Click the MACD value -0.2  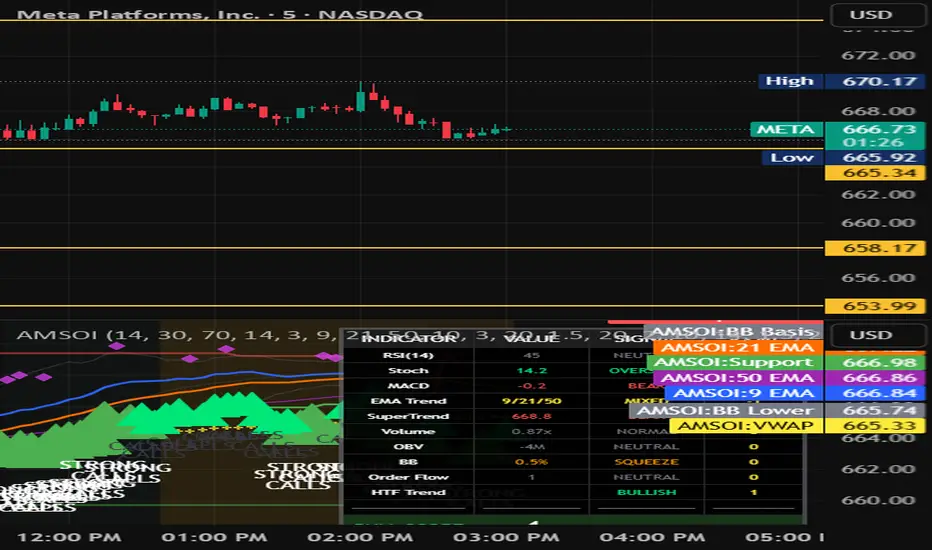[531, 386]
